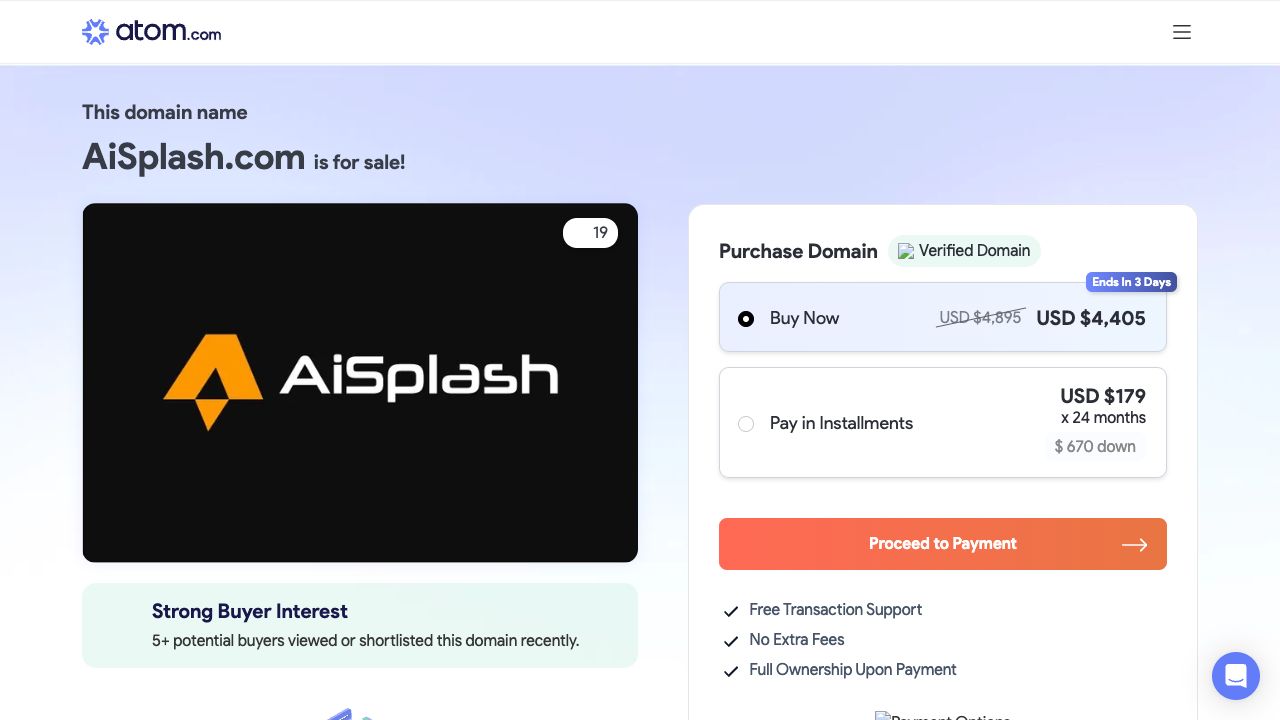Click the Verified Domain badge icon
The height and width of the screenshot is (720, 1280).
pos(906,251)
